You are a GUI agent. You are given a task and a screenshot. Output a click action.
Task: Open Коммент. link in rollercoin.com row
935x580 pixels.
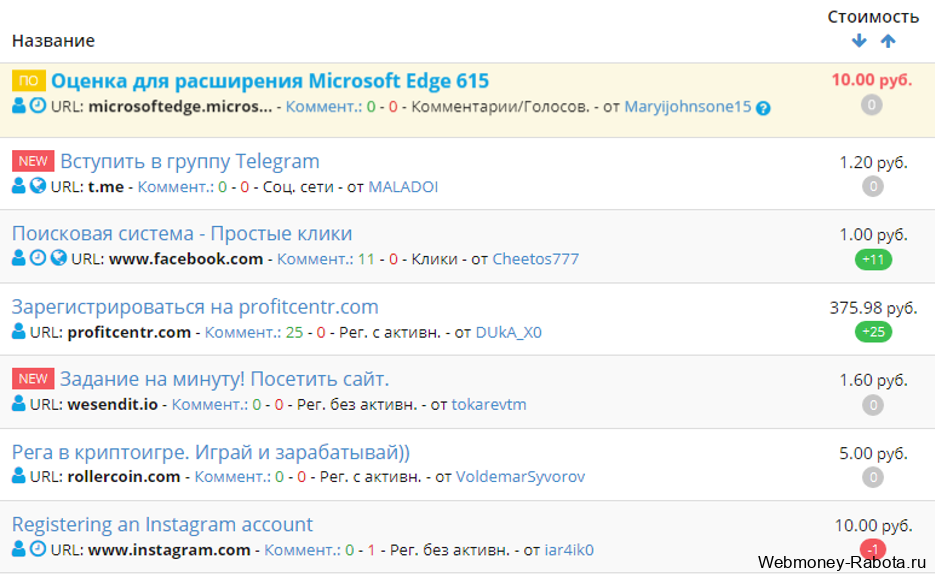pyautogui.click(x=233, y=476)
